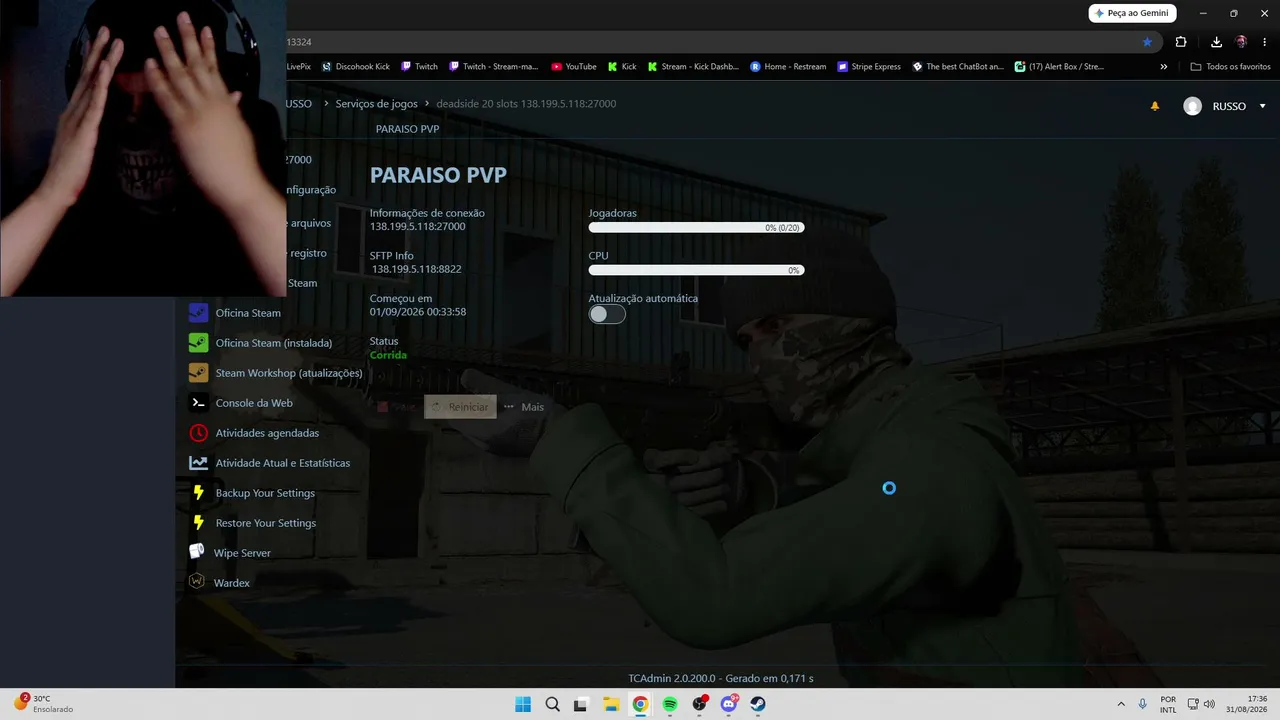Go to Serviços de jogos breadcrumb
The image size is (1280, 720).
pos(377,104)
